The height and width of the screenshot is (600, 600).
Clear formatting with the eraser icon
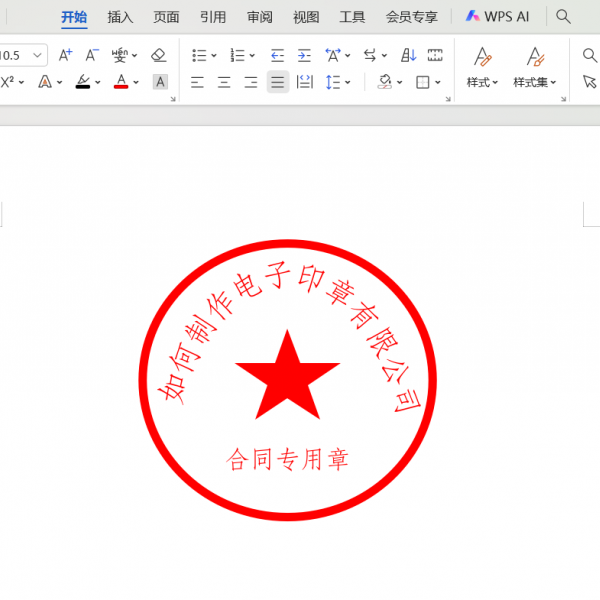pyautogui.click(x=158, y=55)
